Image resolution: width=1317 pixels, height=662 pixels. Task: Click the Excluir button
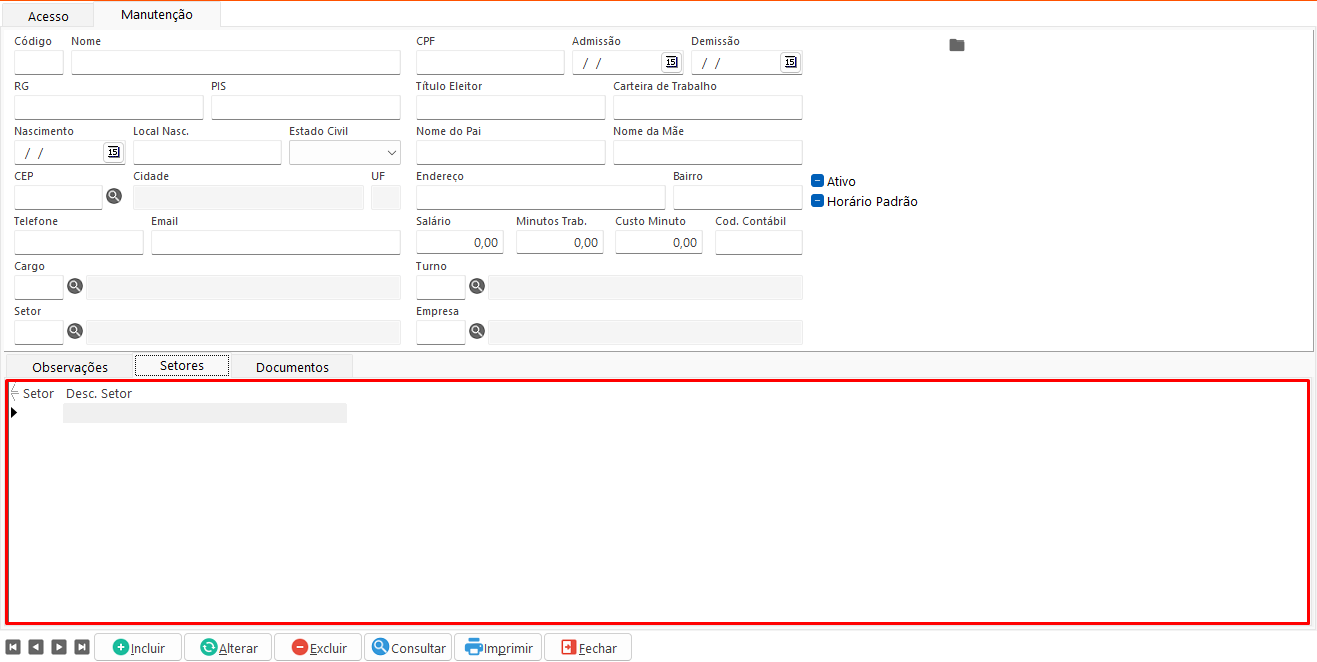click(318, 647)
